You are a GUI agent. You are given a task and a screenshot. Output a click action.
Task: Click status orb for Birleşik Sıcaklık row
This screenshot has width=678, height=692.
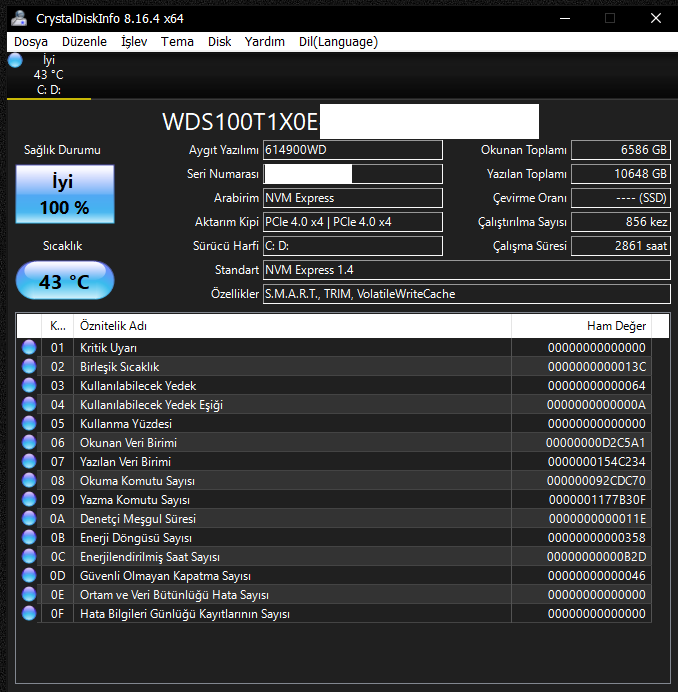coord(29,367)
